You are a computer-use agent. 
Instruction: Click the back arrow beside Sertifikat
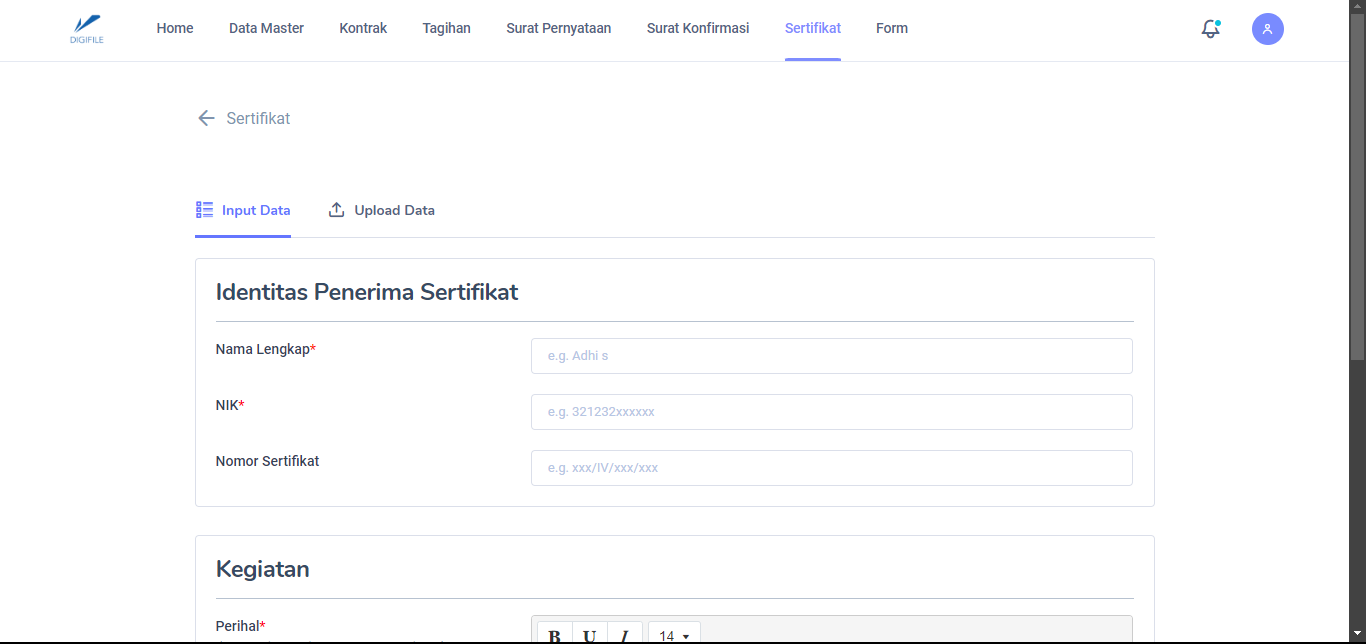[x=206, y=118]
